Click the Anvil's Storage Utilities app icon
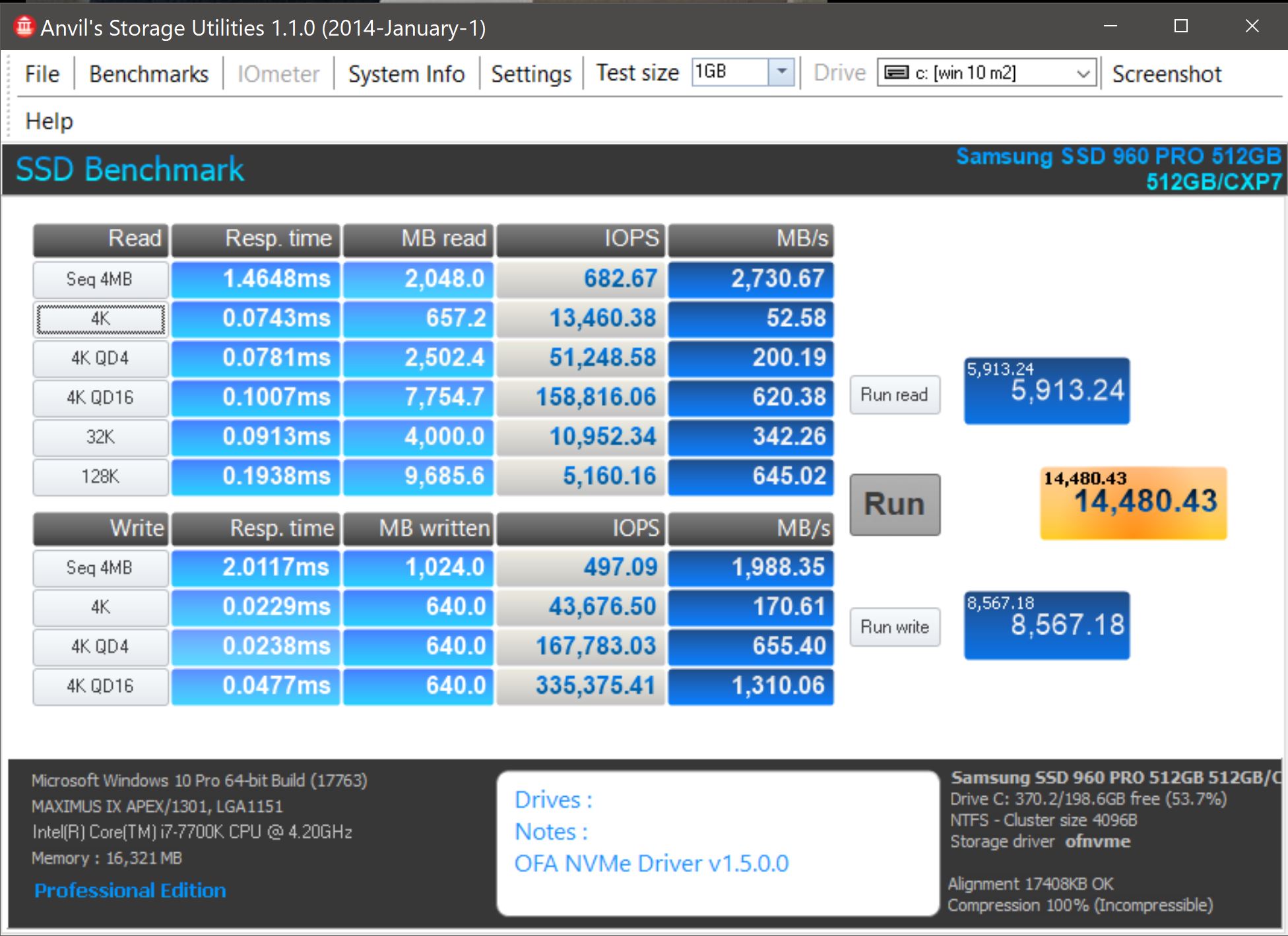1288x936 pixels. tap(24, 27)
